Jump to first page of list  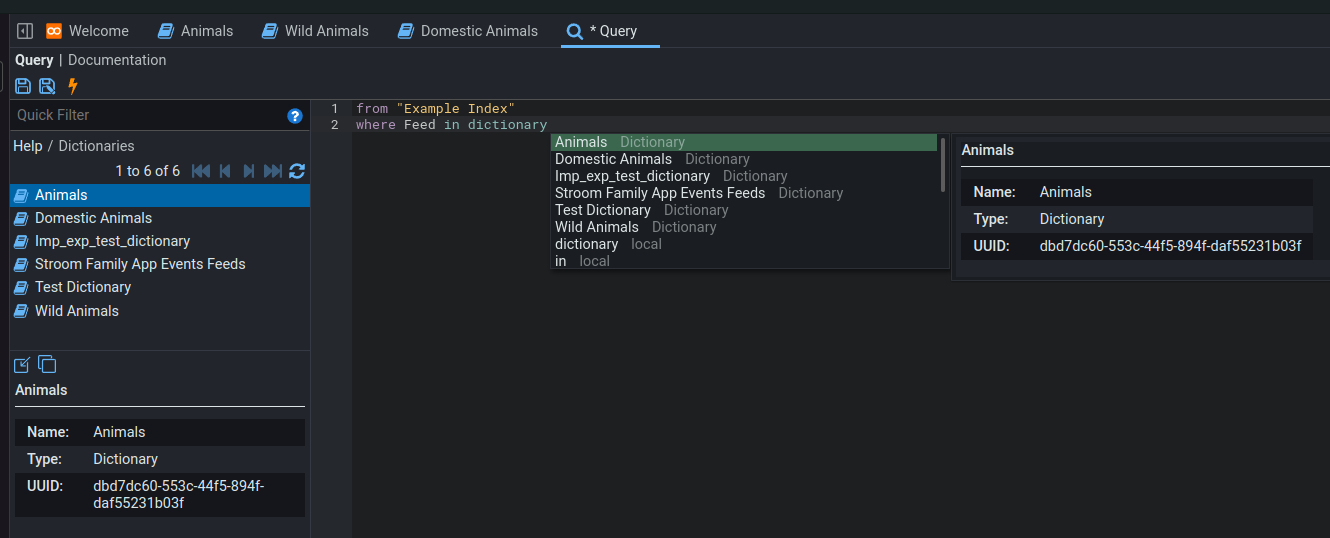coord(201,171)
